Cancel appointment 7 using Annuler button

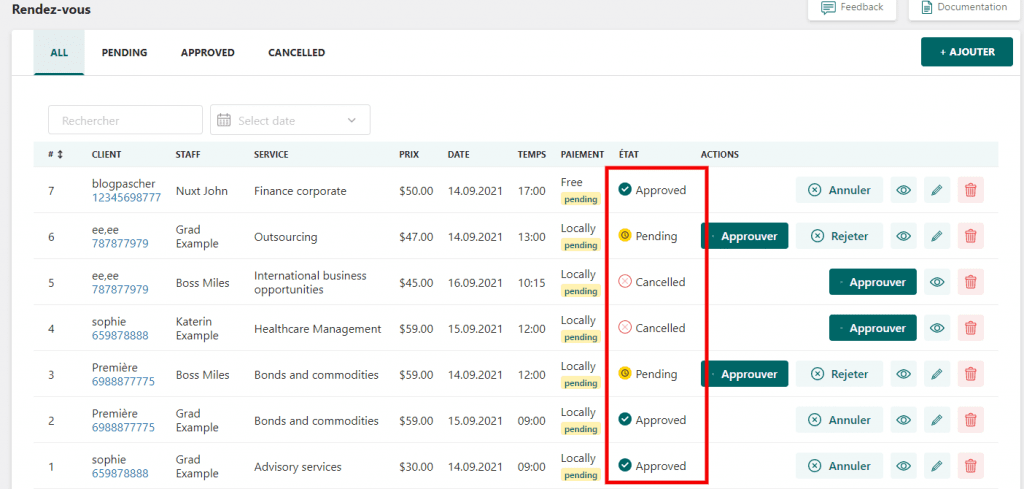coord(839,190)
